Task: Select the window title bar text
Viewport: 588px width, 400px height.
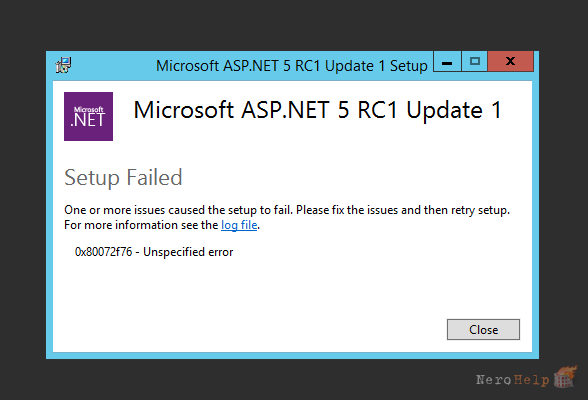Action: pos(292,66)
